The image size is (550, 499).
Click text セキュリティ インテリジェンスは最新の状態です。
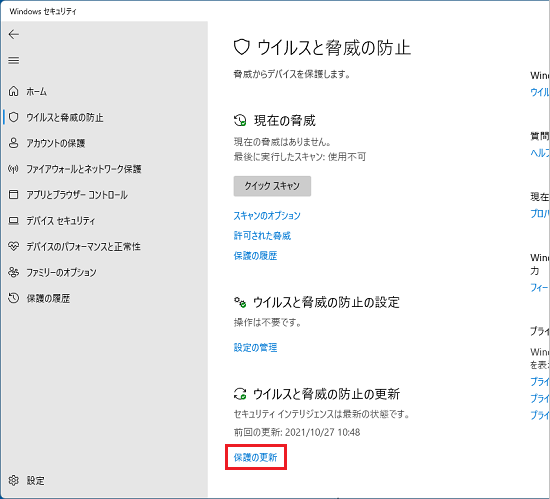point(322,414)
